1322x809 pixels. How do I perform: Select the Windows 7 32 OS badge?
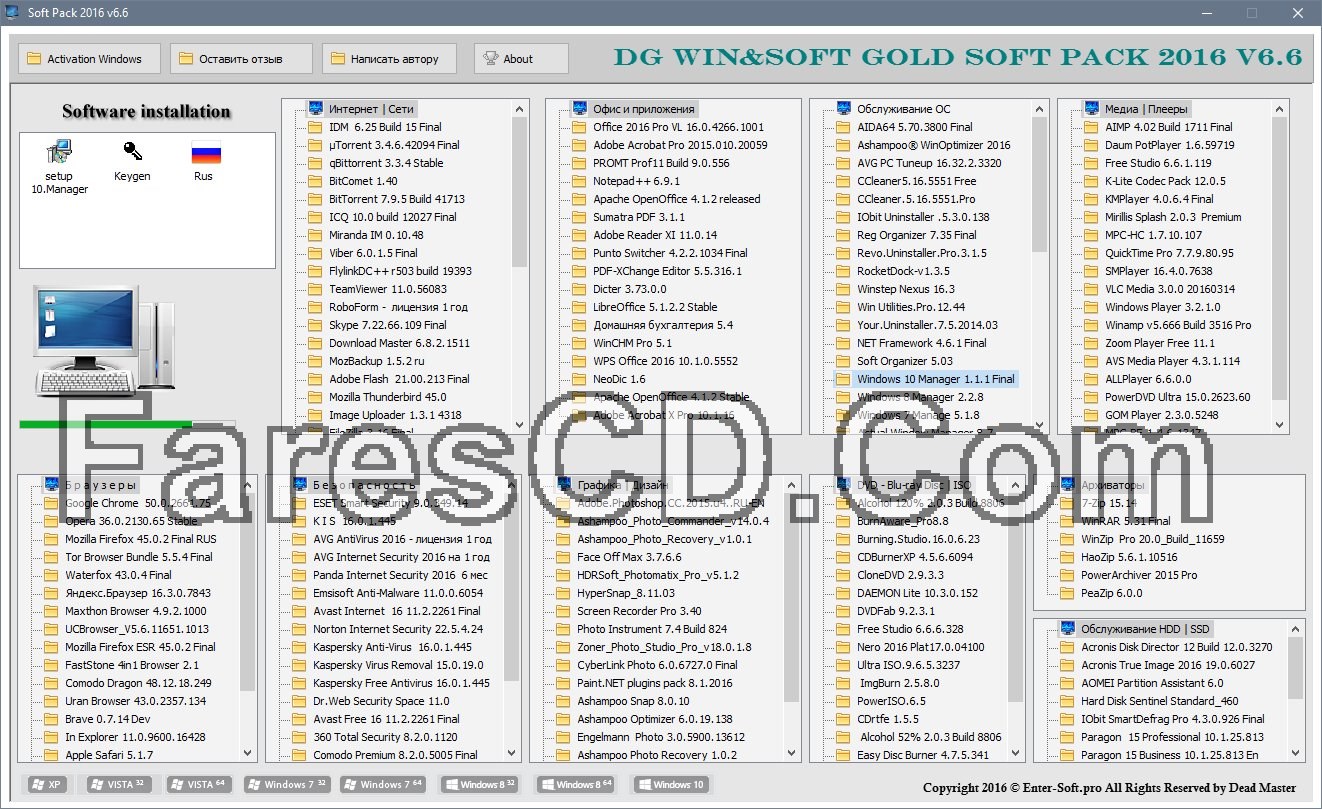288,784
